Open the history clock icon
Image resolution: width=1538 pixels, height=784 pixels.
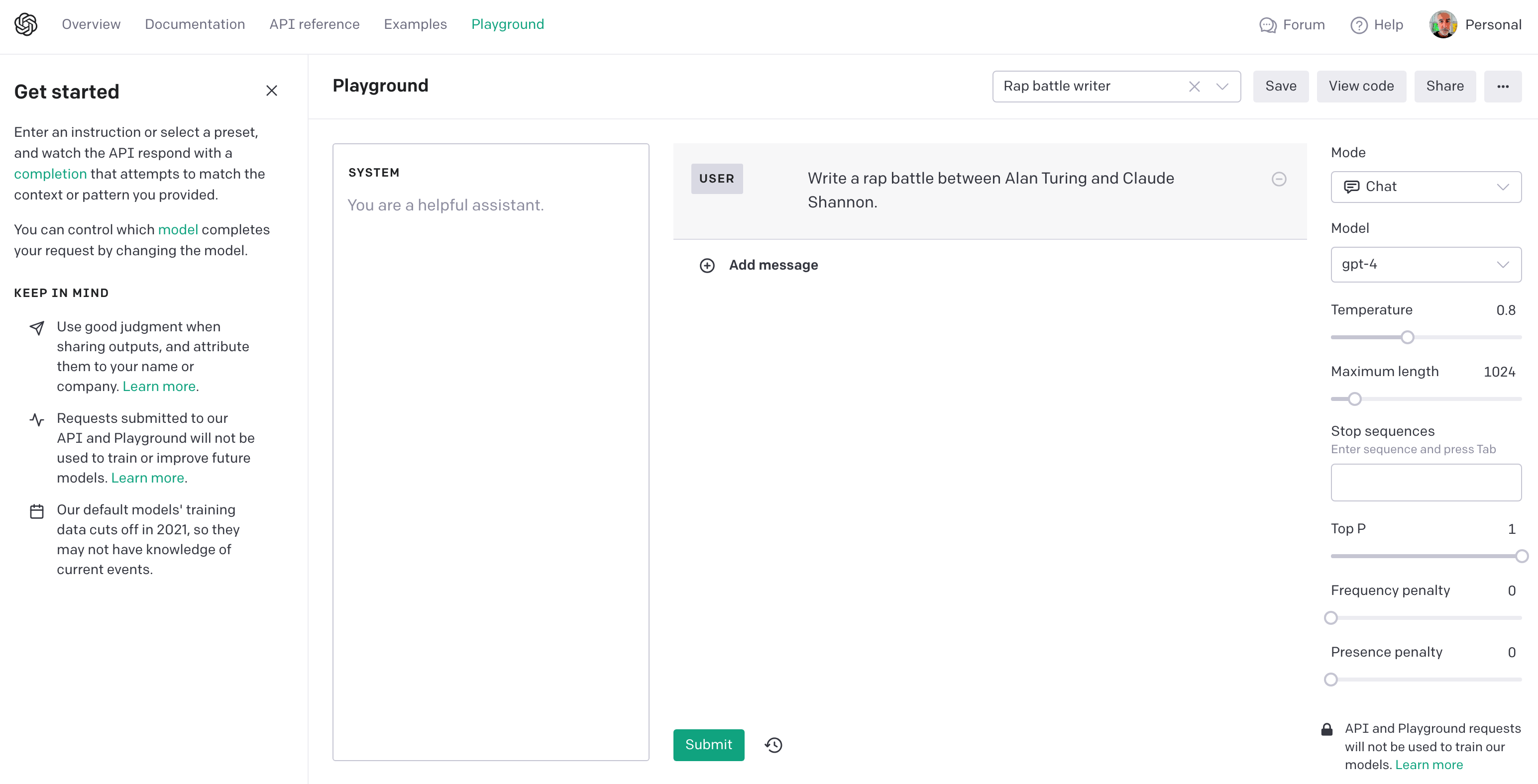pos(774,745)
